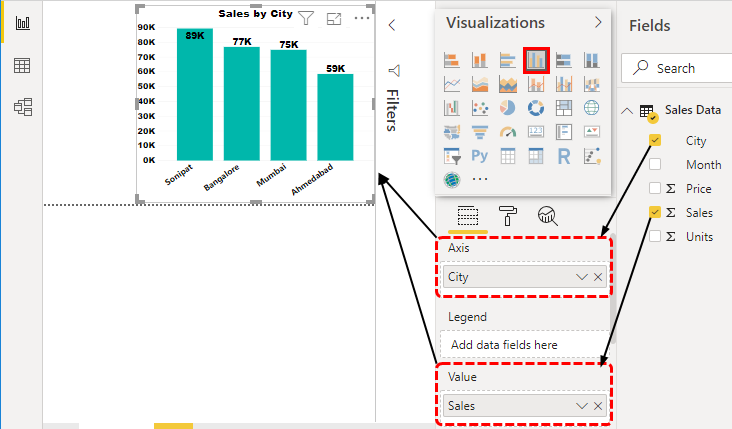Image resolution: width=732 pixels, height=429 pixels.
Task: Pick the Stacked area chart visual
Action: [507, 84]
